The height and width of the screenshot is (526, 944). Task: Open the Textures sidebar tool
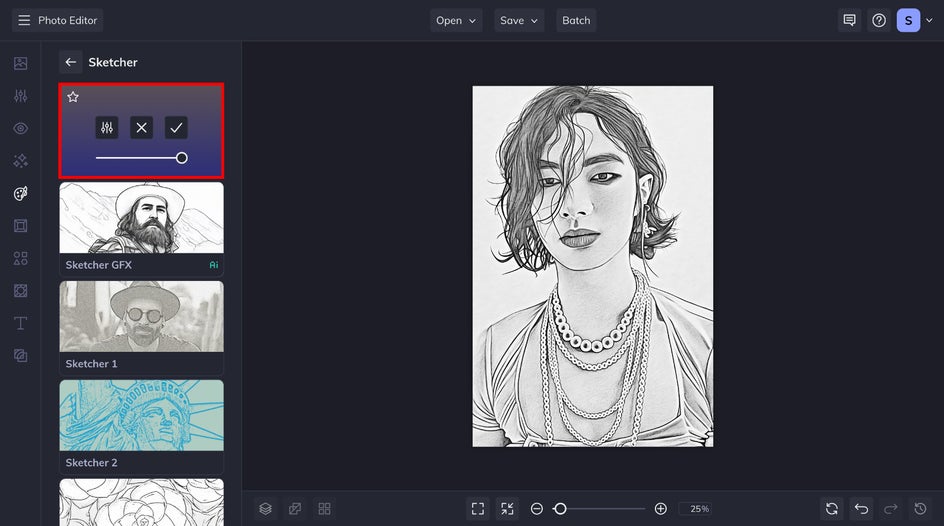click(x=20, y=291)
